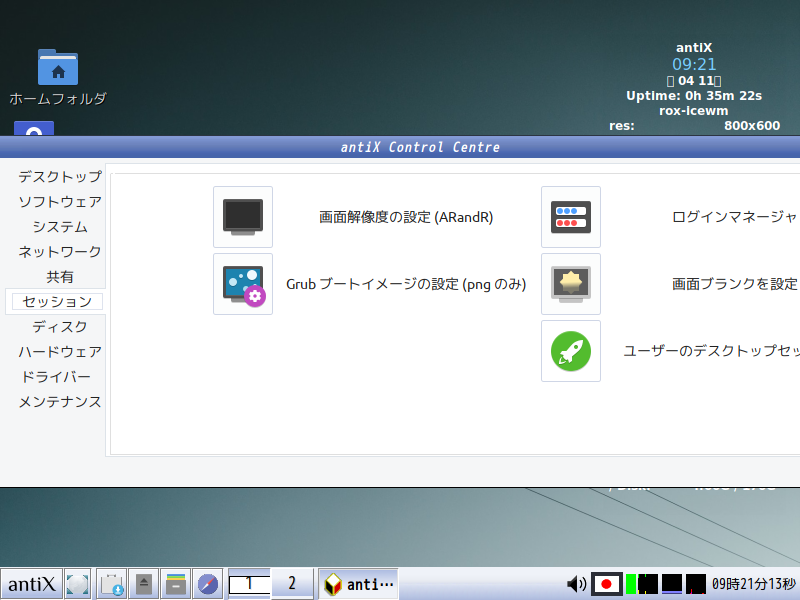Open the Grub boot image settings icon
Image resolution: width=800 pixels, height=600 pixels.
243,284
